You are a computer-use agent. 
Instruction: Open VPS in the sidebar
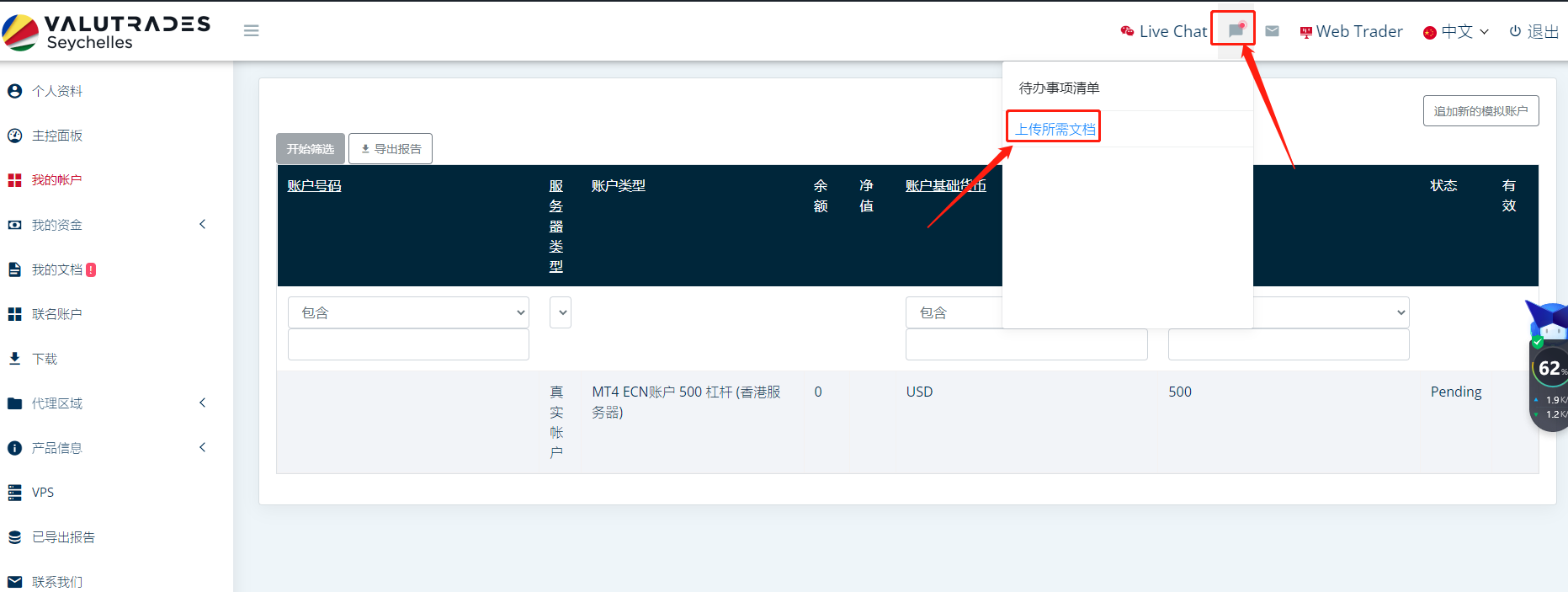[x=43, y=493]
